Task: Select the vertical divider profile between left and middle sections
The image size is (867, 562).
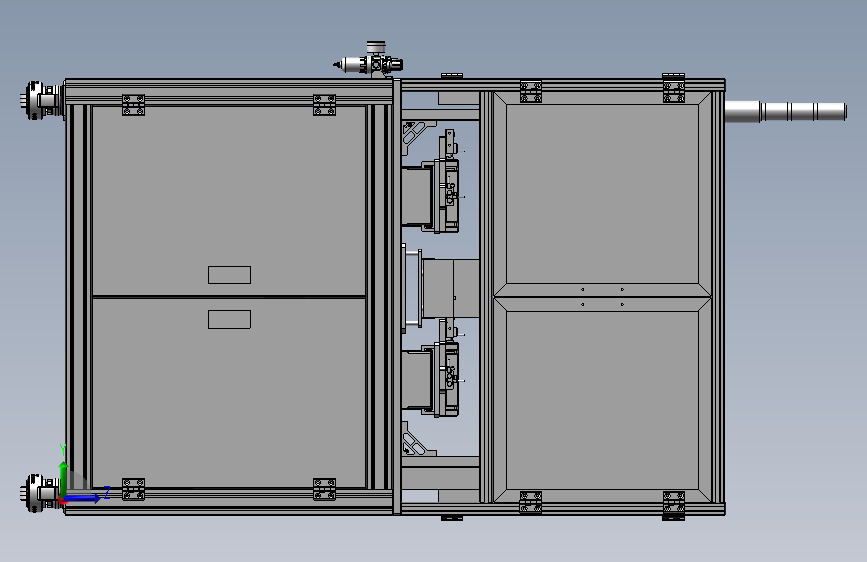Action: [x=396, y=296]
